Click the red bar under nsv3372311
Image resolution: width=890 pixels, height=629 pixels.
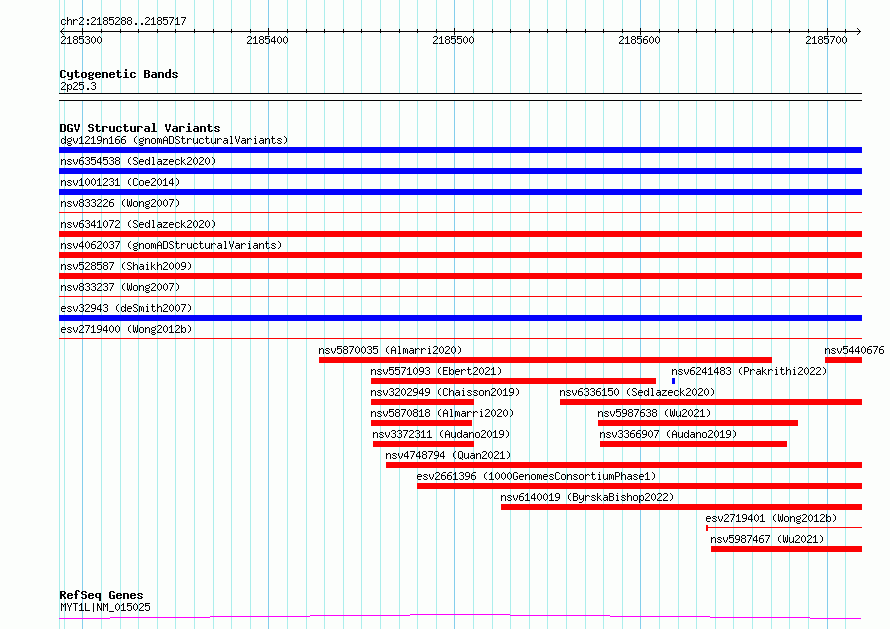pos(423,445)
